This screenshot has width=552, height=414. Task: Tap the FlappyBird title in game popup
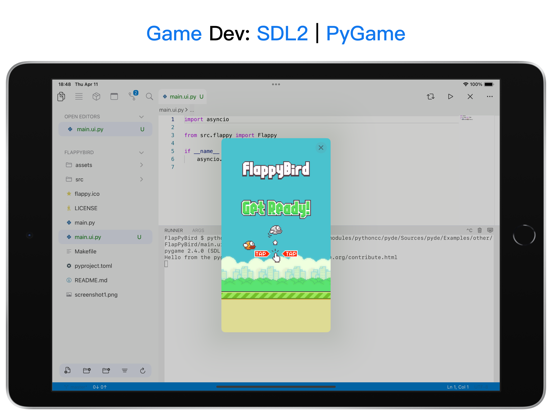pos(276,170)
